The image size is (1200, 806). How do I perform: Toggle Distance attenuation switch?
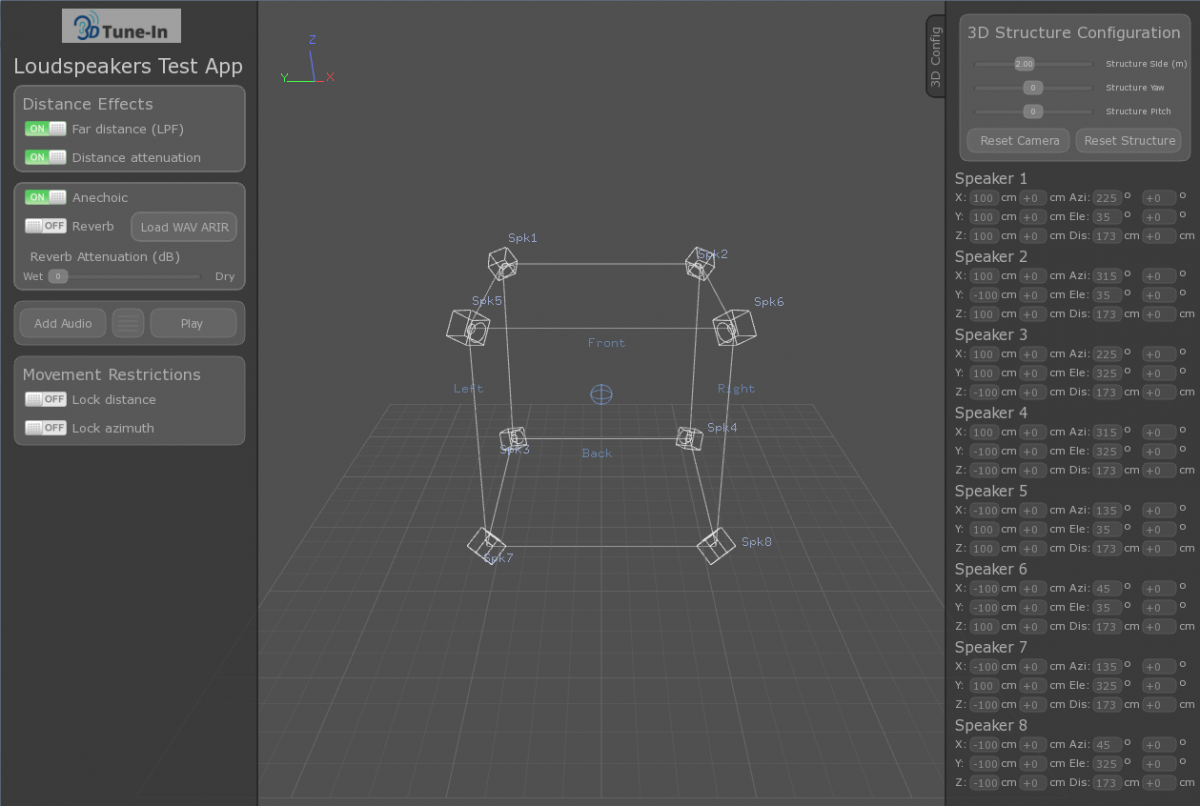(46, 157)
